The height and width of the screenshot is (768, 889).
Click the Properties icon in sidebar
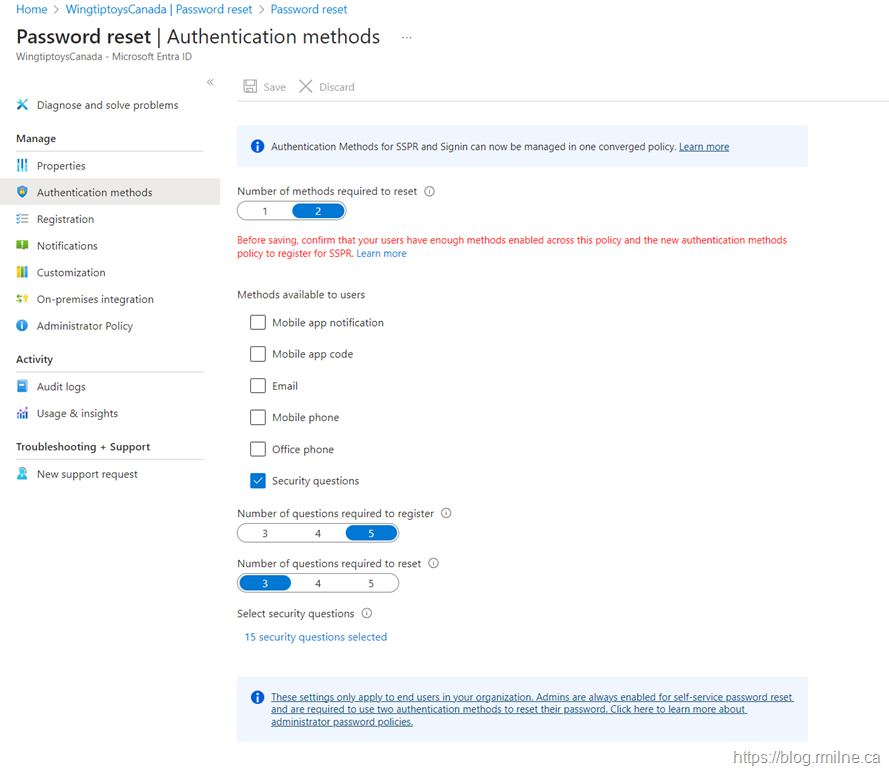22,166
